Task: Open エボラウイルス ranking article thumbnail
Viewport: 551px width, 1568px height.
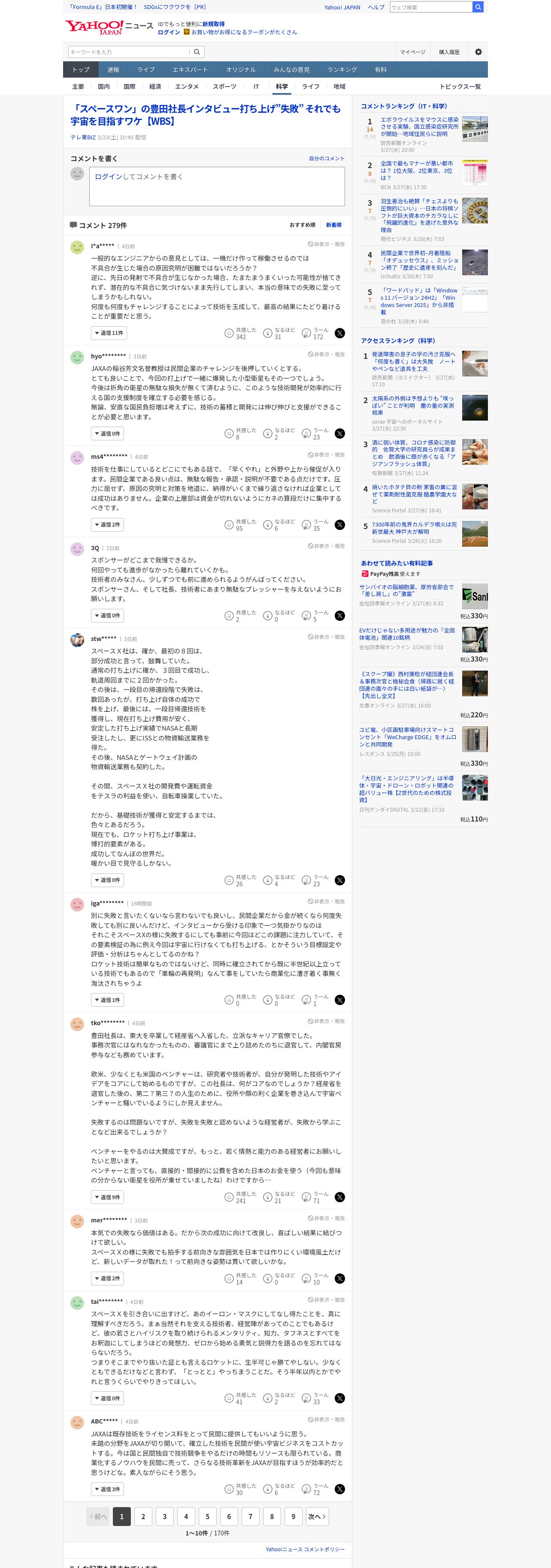Action: click(x=475, y=129)
